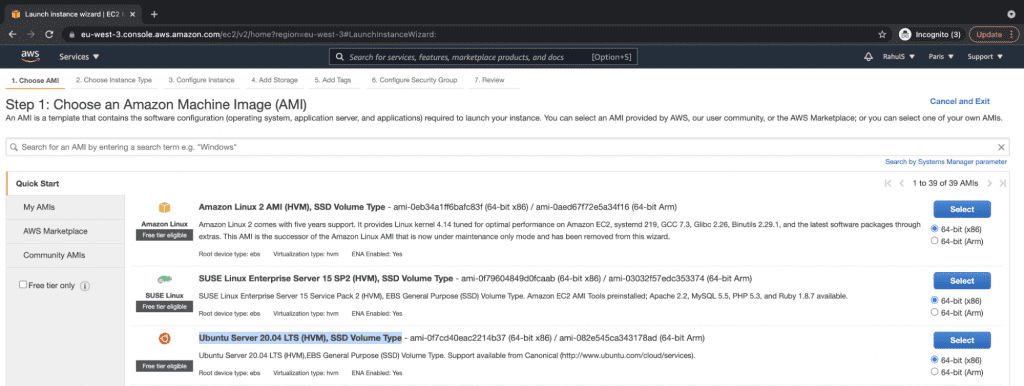Viewport: 1024px width, 386px height.
Task: Select 64-bit (Arm) for Ubuntu Server
Action: coord(935,372)
